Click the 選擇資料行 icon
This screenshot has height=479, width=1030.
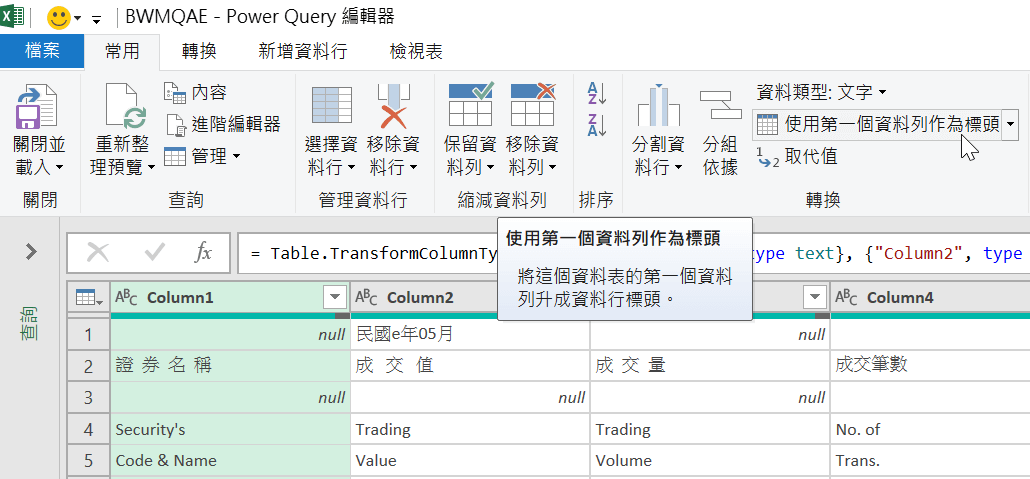point(332,106)
